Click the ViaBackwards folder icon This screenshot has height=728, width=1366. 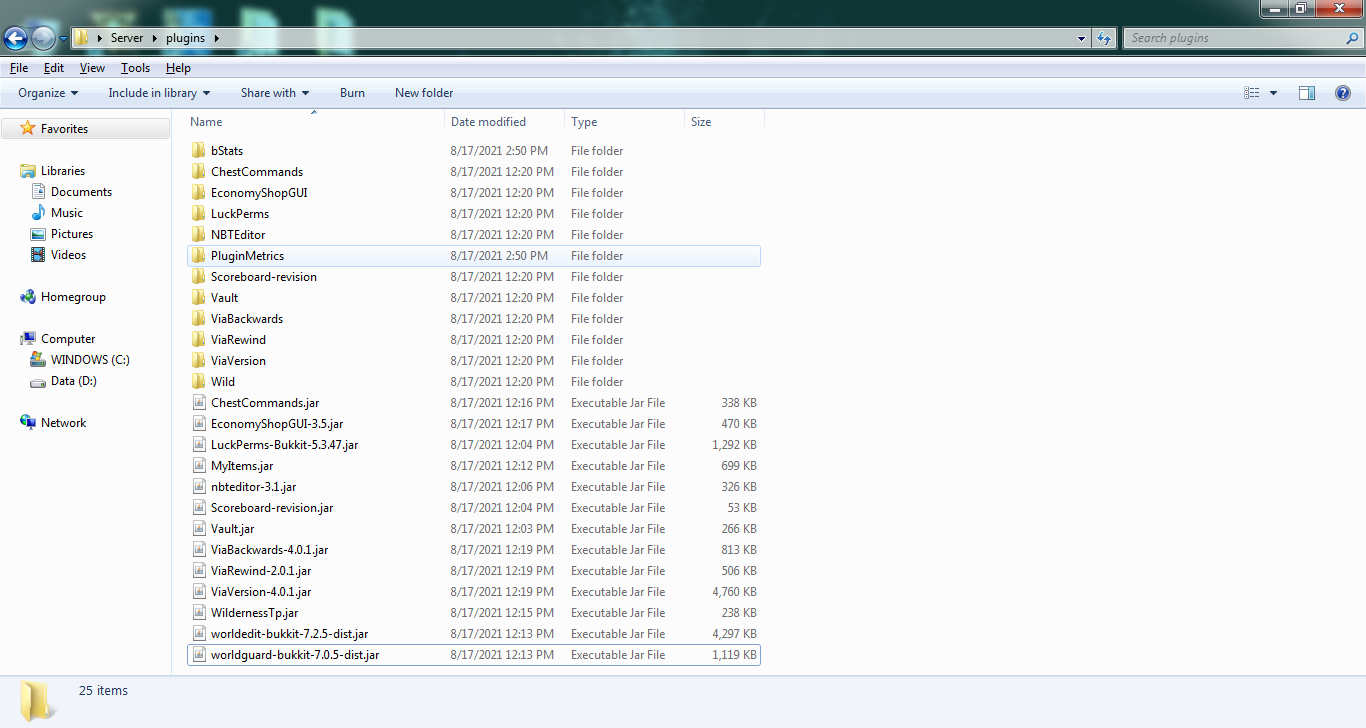click(x=199, y=319)
